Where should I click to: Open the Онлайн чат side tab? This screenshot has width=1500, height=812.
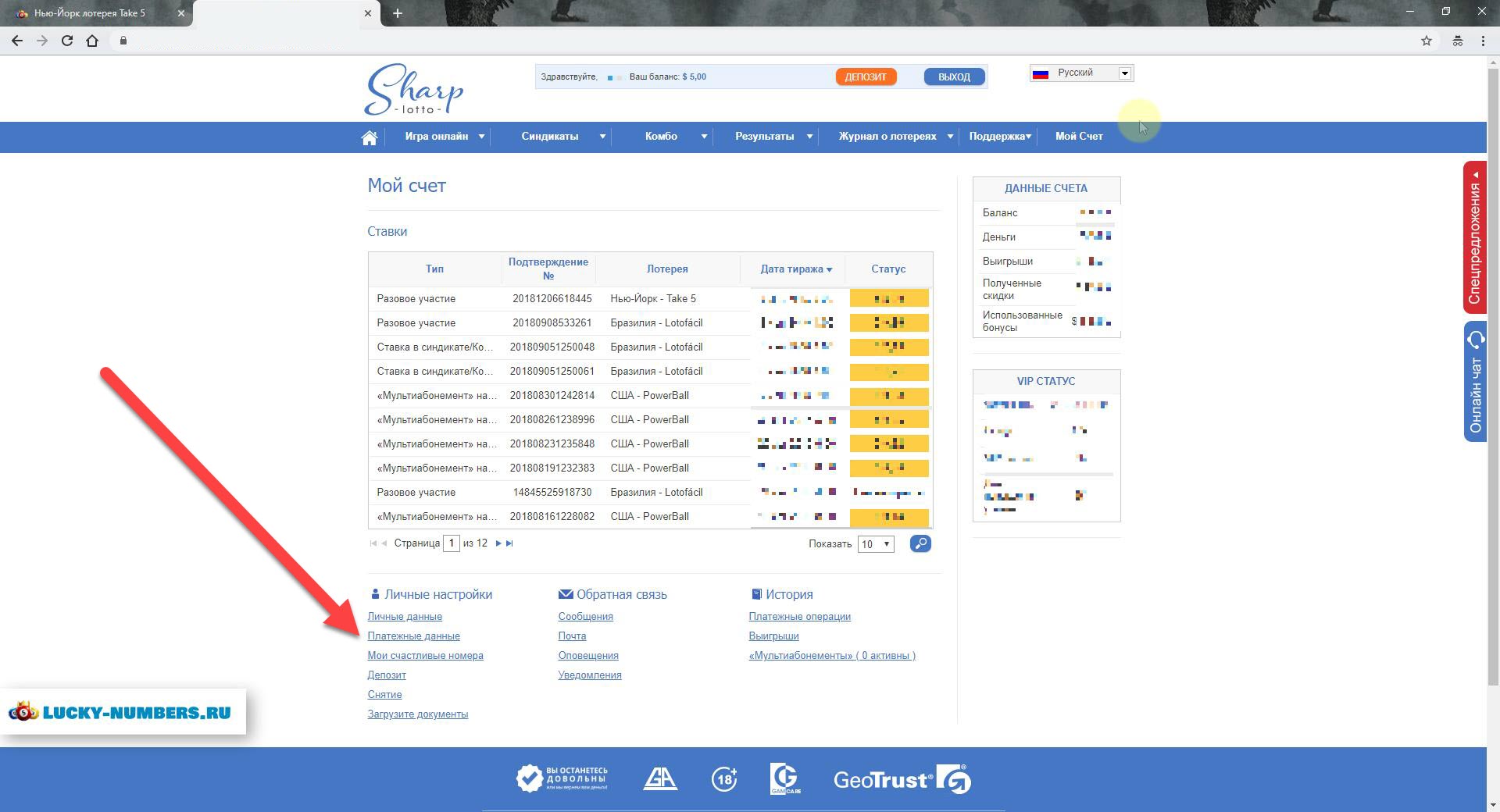[x=1475, y=383]
